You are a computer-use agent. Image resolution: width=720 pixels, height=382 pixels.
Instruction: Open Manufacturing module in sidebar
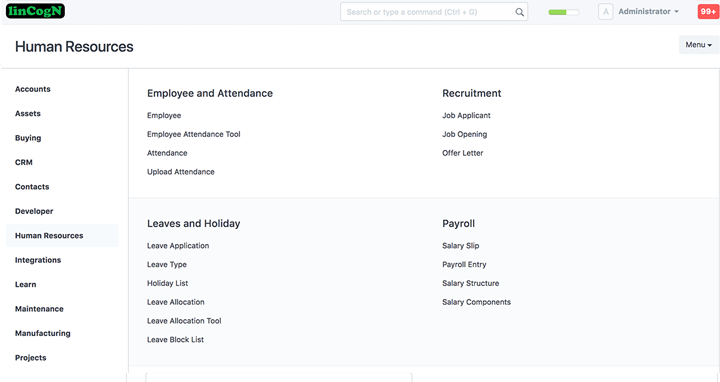pos(43,333)
